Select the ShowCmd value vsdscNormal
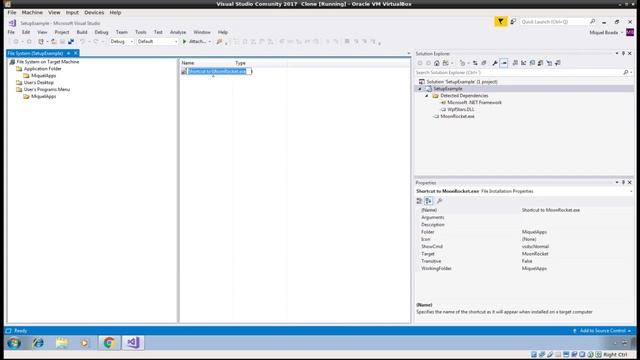 coord(535,247)
